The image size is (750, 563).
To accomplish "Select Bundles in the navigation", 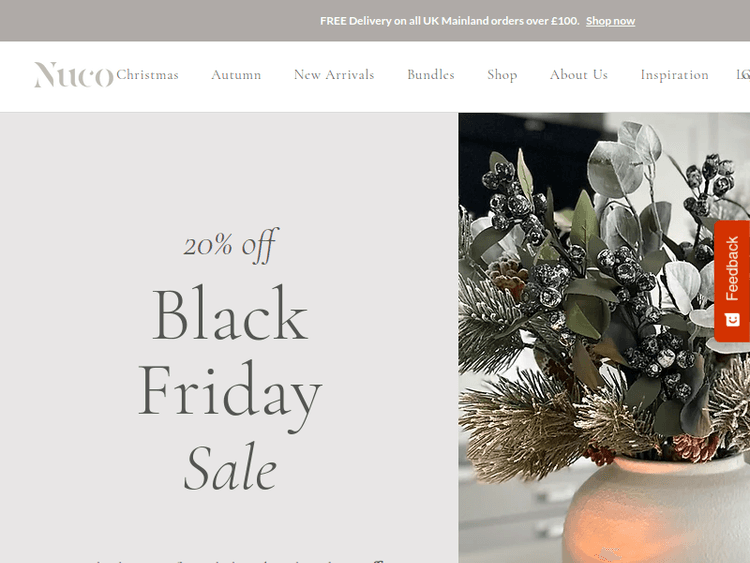I will [x=431, y=75].
